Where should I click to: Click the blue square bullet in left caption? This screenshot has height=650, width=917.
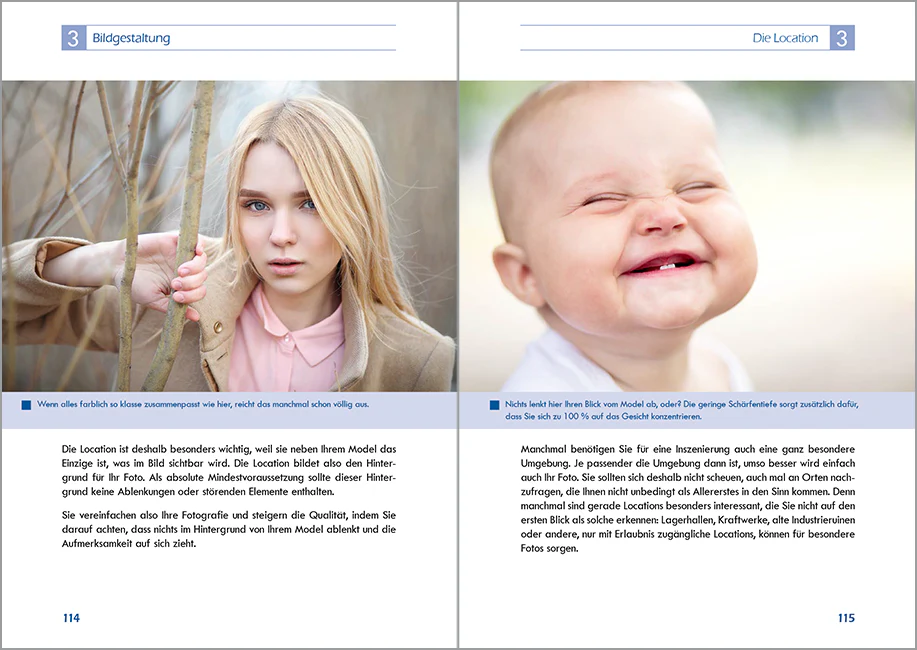[26, 405]
